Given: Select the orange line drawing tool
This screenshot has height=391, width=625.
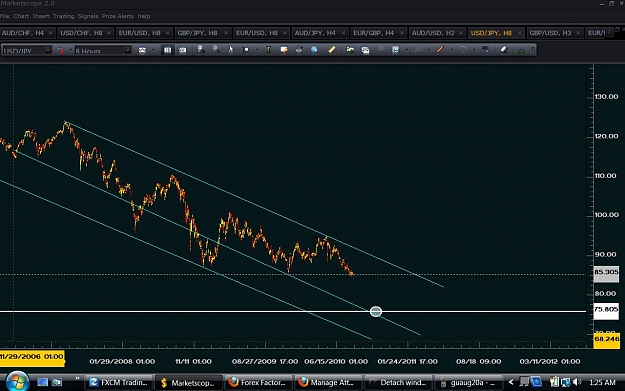Looking at the screenshot, I should pos(440,50).
